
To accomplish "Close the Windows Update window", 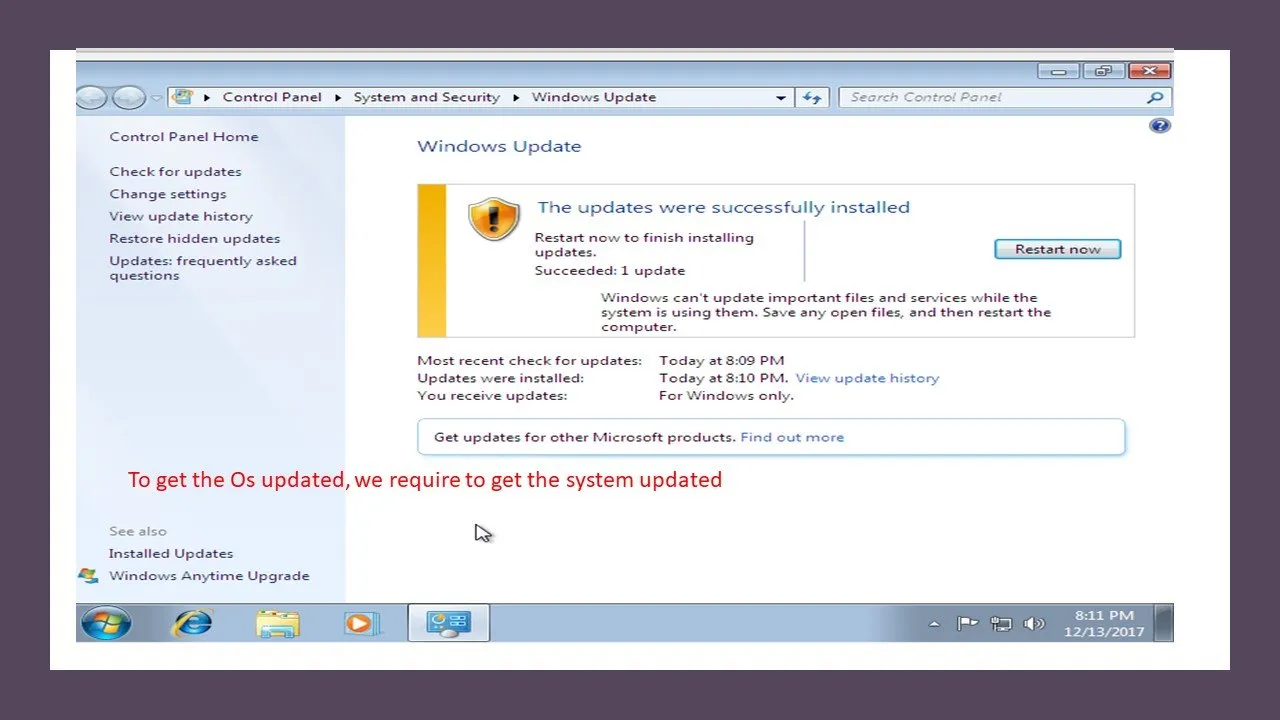I will [1149, 71].
